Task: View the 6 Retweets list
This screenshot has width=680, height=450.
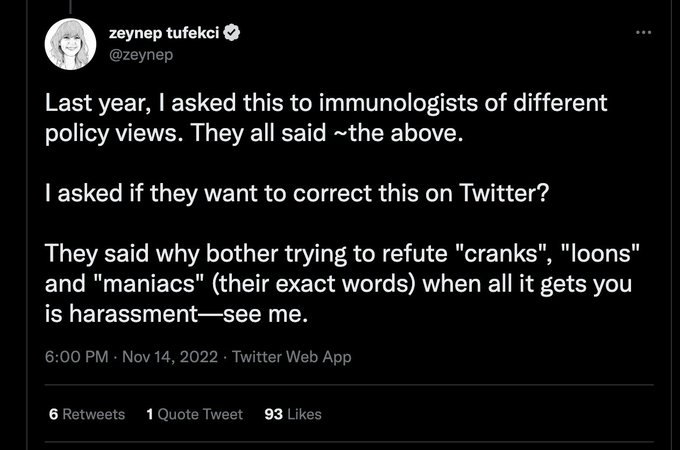Action: [x=87, y=414]
